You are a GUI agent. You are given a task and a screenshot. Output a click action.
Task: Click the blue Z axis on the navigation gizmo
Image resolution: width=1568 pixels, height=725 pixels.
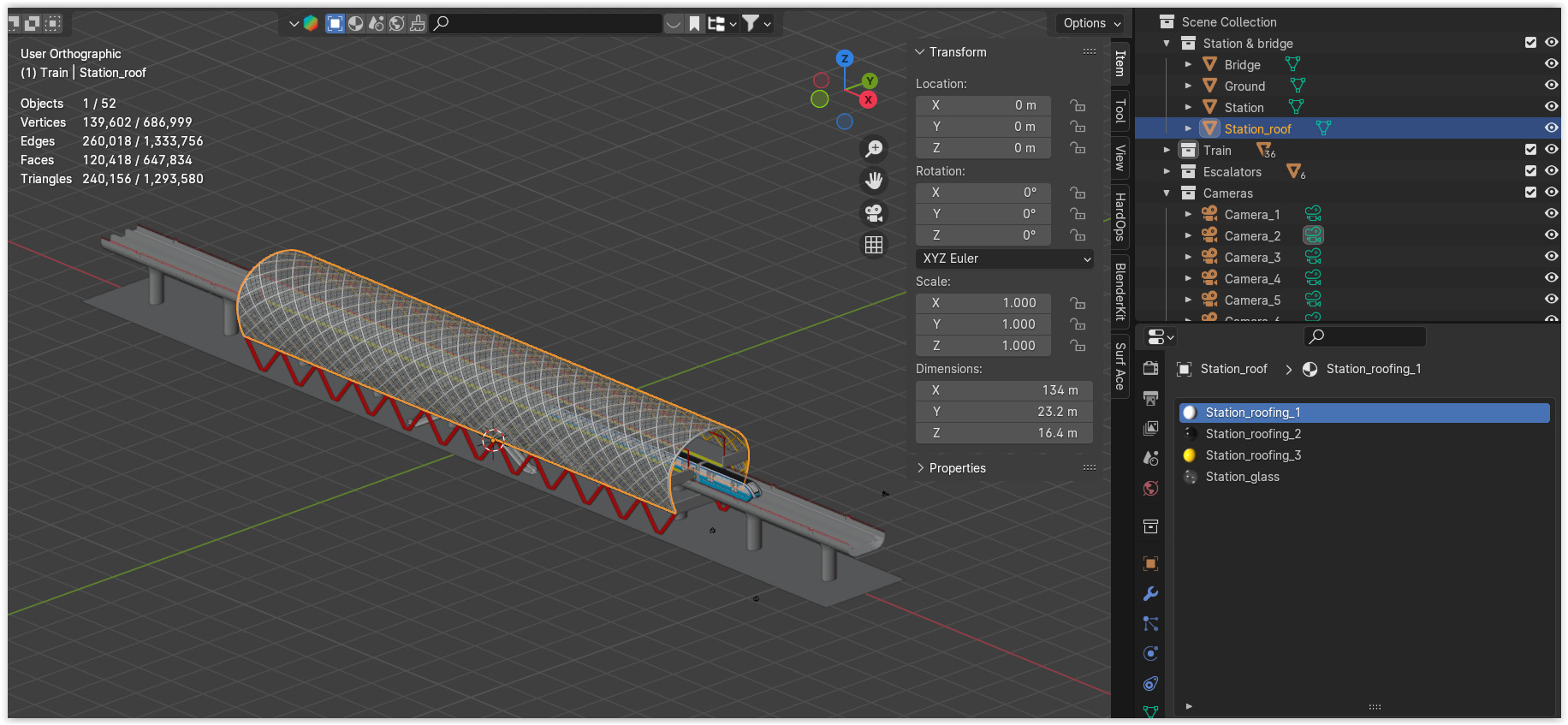click(845, 58)
